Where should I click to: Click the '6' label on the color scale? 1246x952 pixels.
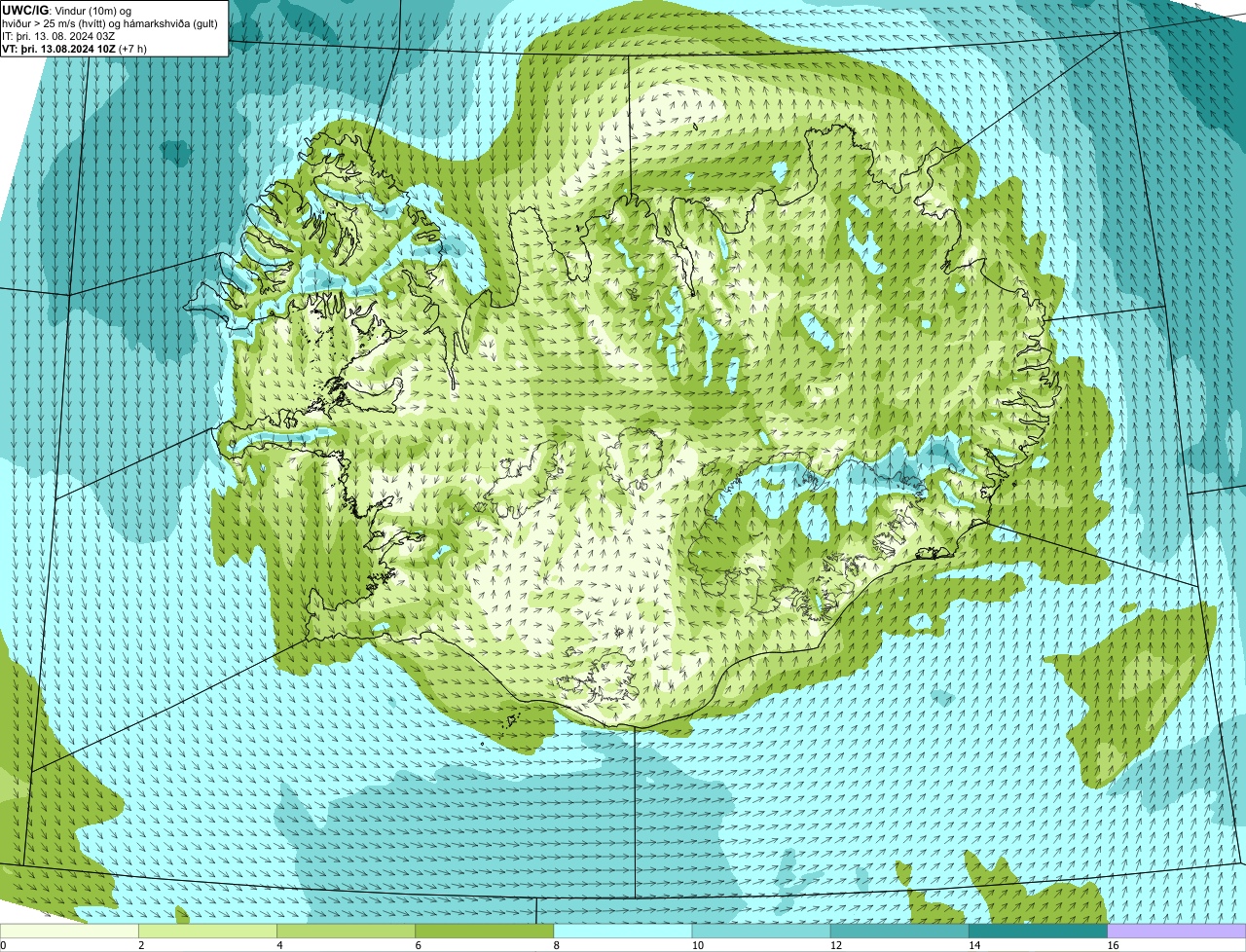[x=418, y=945]
